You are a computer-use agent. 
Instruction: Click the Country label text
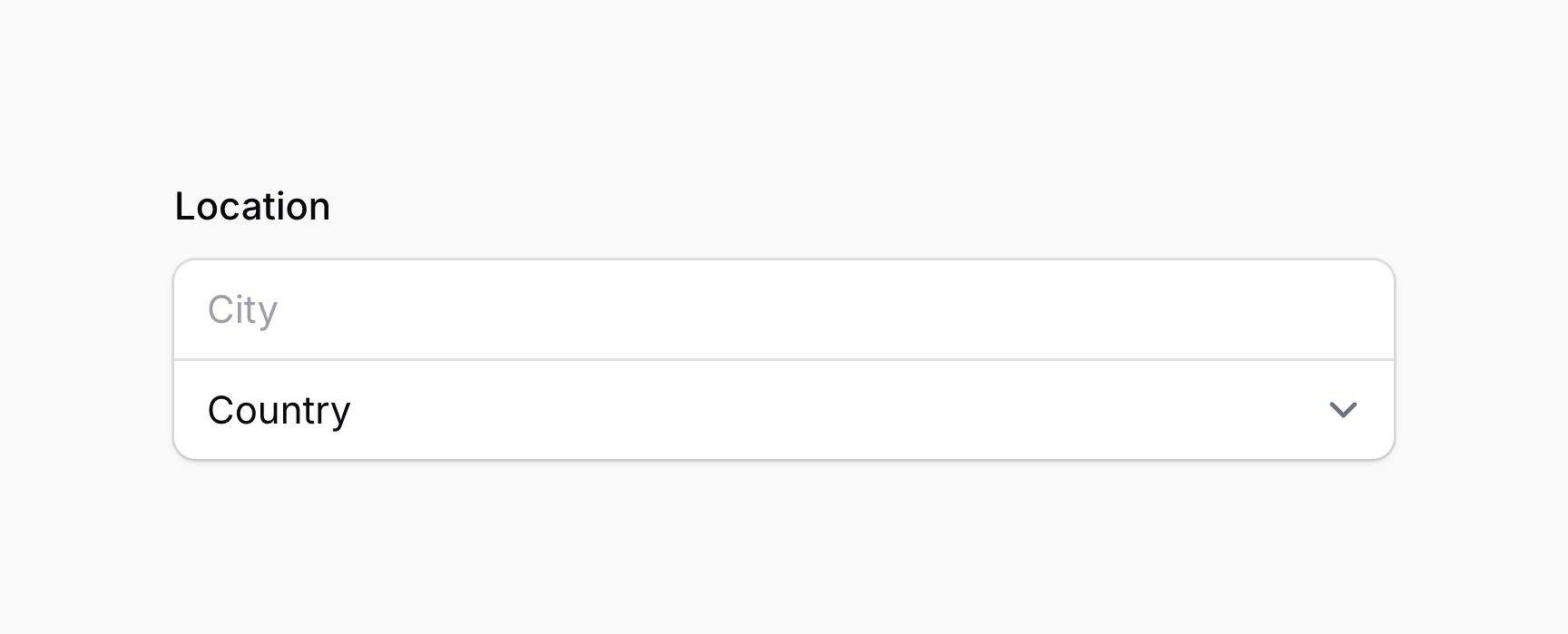[x=279, y=409]
